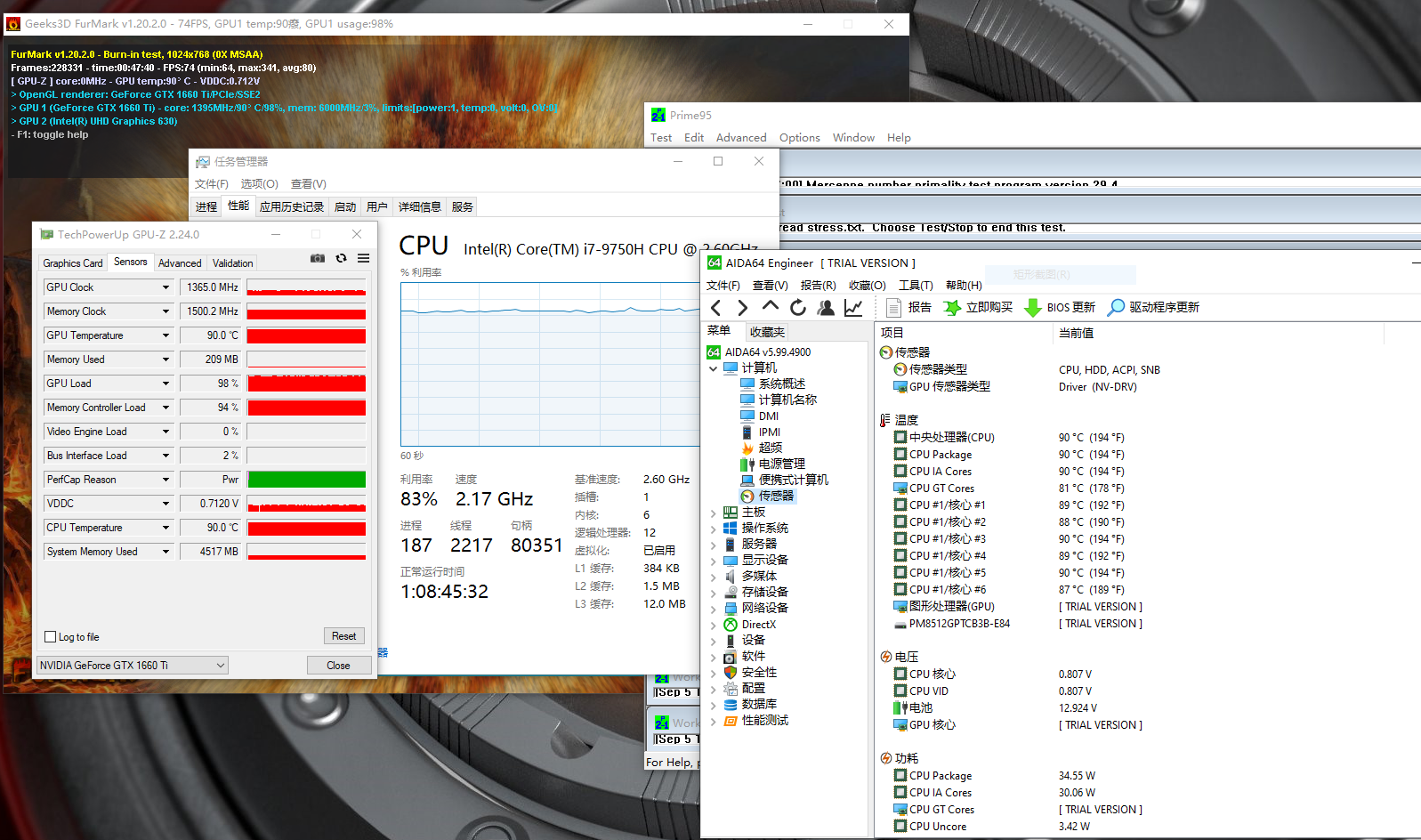Switch to Task Manager 启动 tab
The image size is (1421, 840).
345,206
